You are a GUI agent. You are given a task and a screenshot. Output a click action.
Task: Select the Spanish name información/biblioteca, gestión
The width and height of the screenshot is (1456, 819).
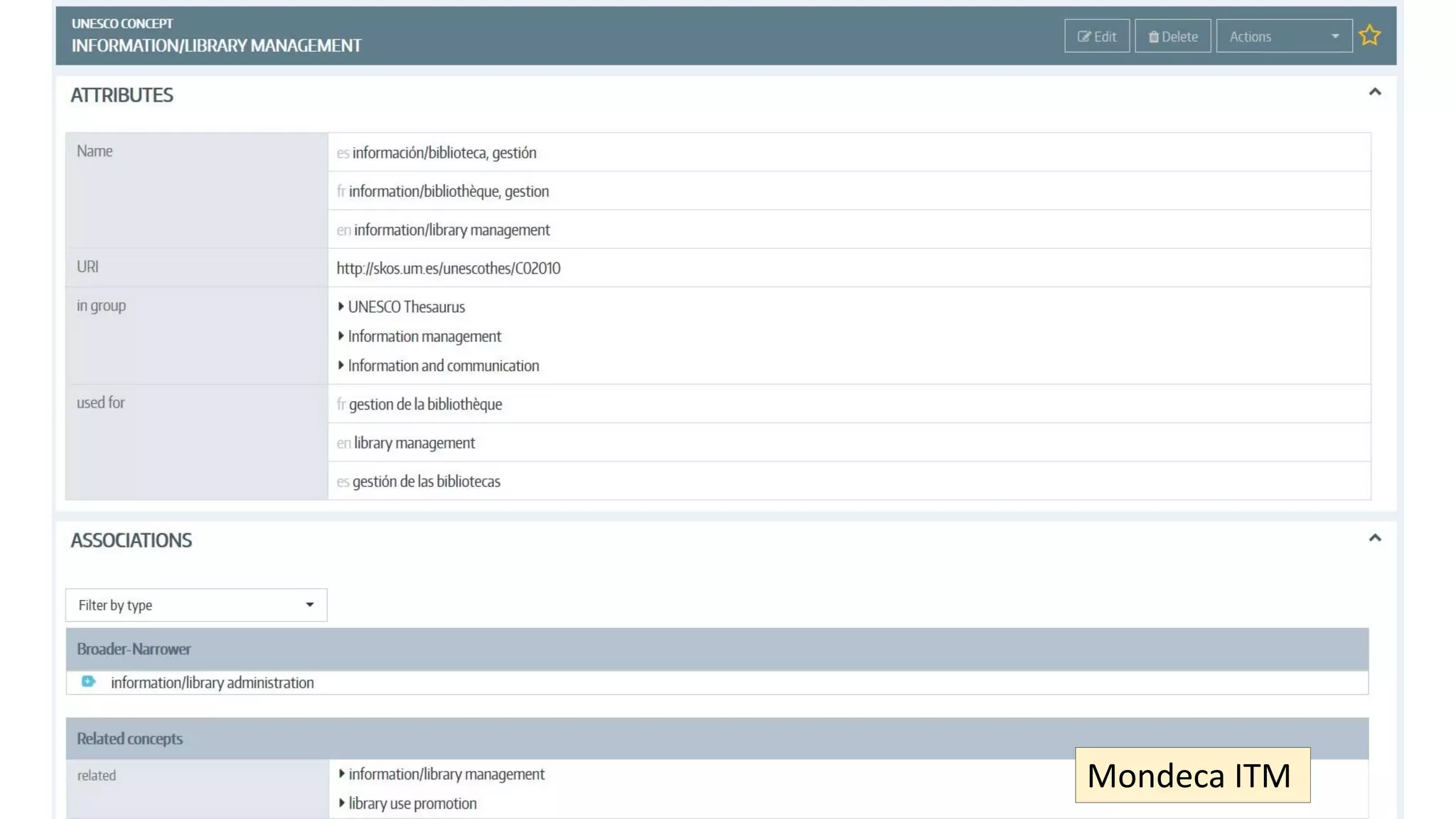point(444,153)
